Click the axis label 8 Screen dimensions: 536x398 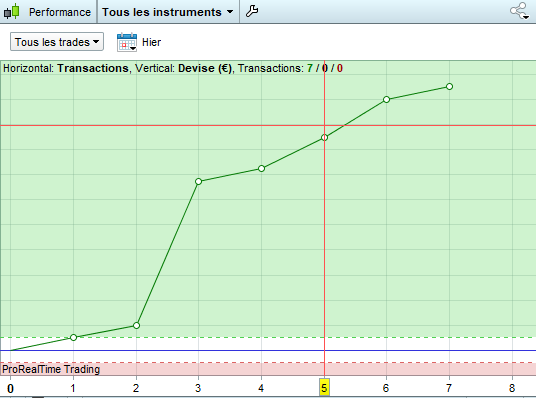click(x=512, y=388)
